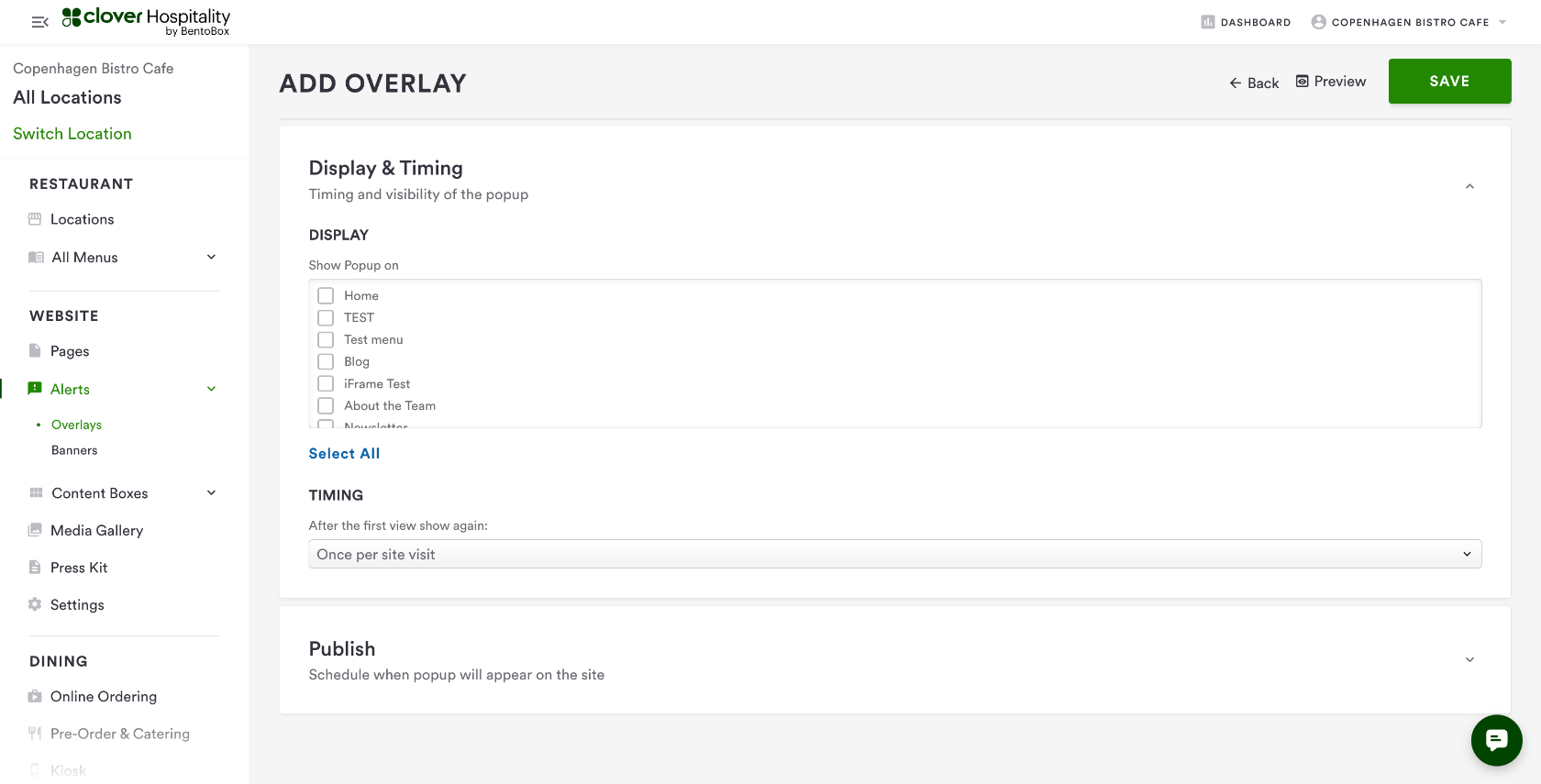
Task: Click the Media Gallery icon
Action: click(x=35, y=530)
